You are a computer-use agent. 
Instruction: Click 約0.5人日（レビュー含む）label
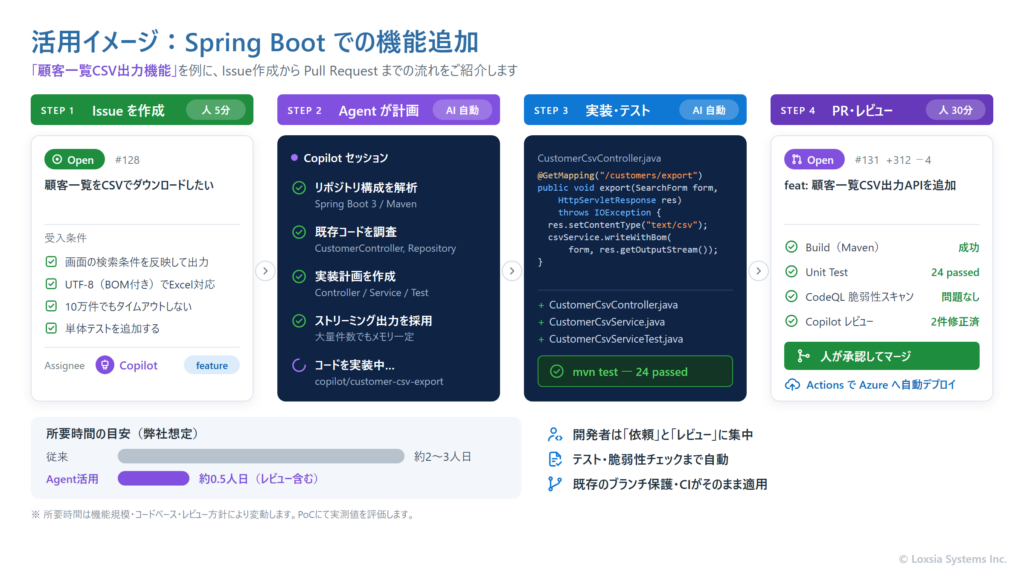click(x=259, y=479)
